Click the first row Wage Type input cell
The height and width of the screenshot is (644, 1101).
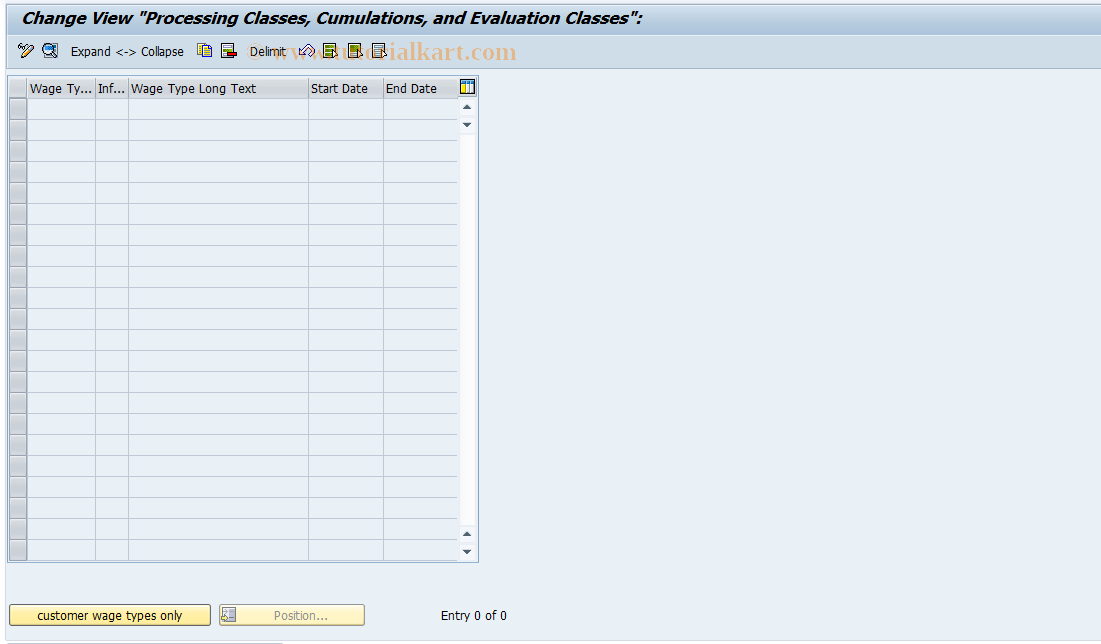click(61, 109)
